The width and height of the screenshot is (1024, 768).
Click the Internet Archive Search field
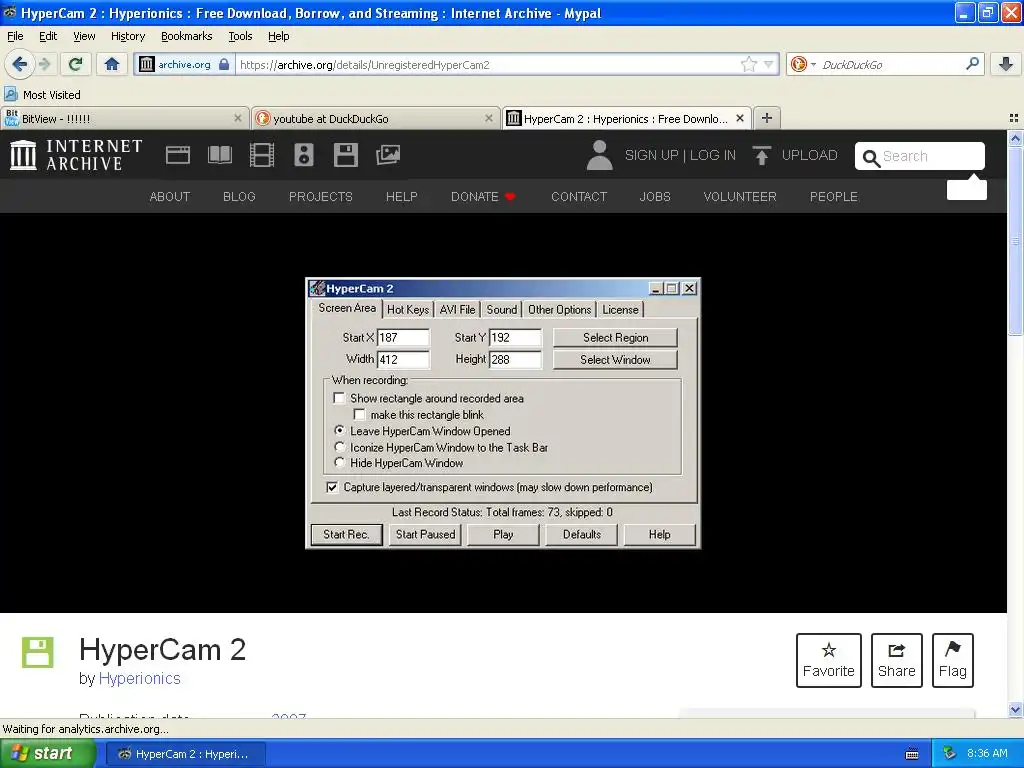(x=920, y=156)
